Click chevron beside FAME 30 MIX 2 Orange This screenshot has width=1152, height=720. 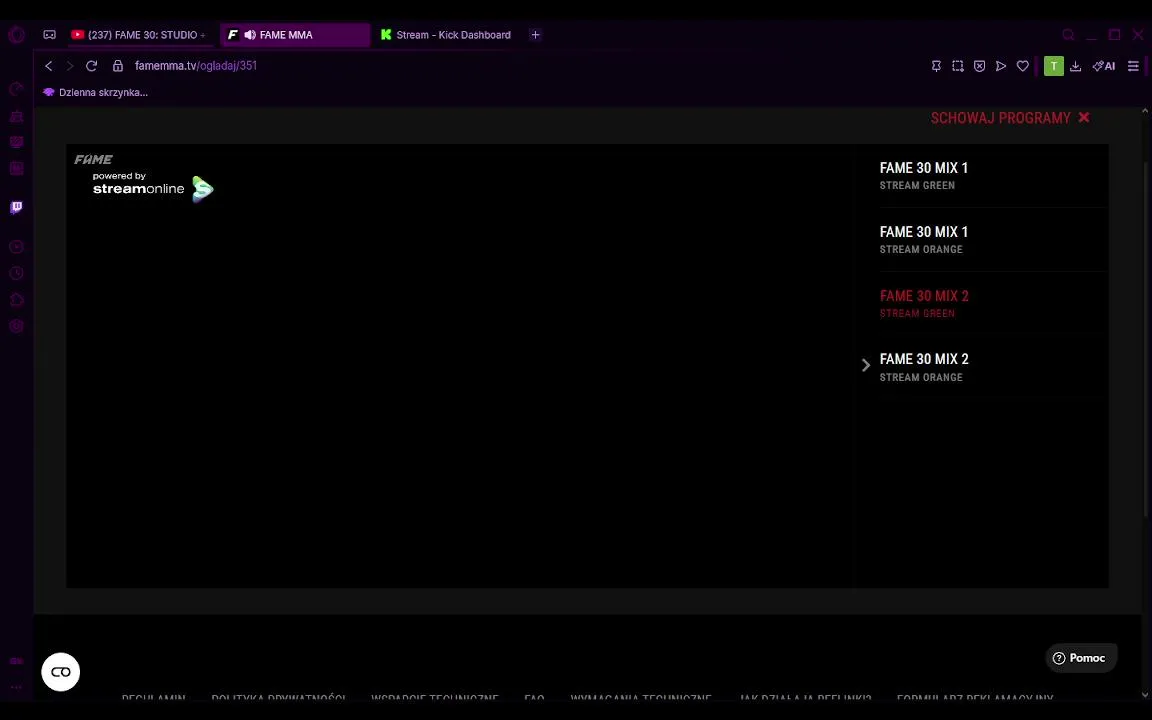865,365
